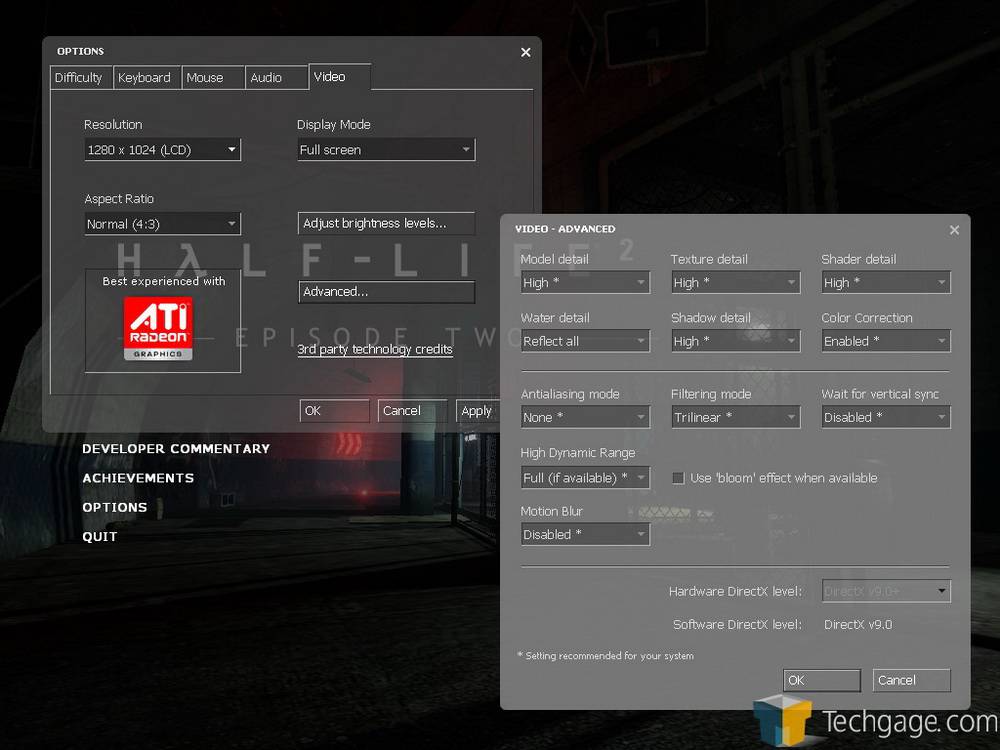Enable the 'bloom' effect checkbox

pyautogui.click(x=678, y=478)
